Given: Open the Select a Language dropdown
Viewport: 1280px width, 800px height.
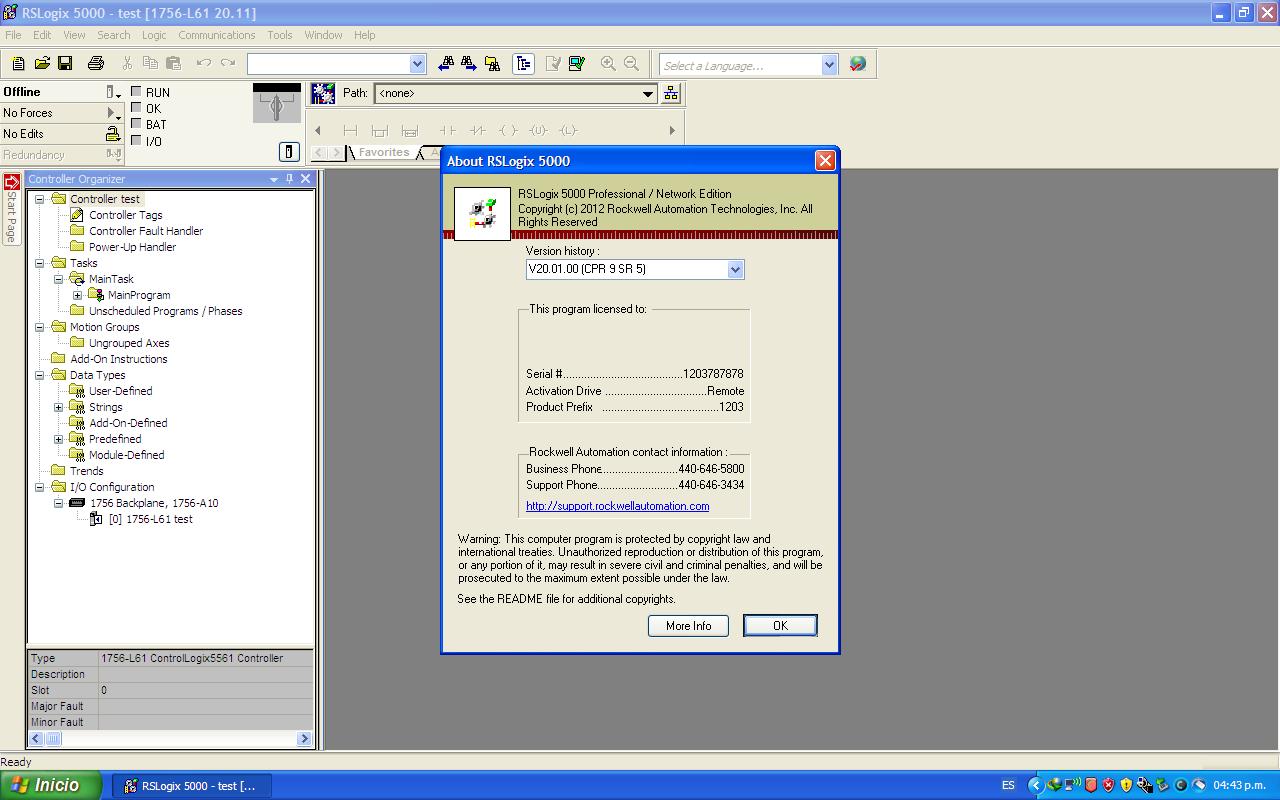Looking at the screenshot, I should pyautogui.click(x=829, y=64).
